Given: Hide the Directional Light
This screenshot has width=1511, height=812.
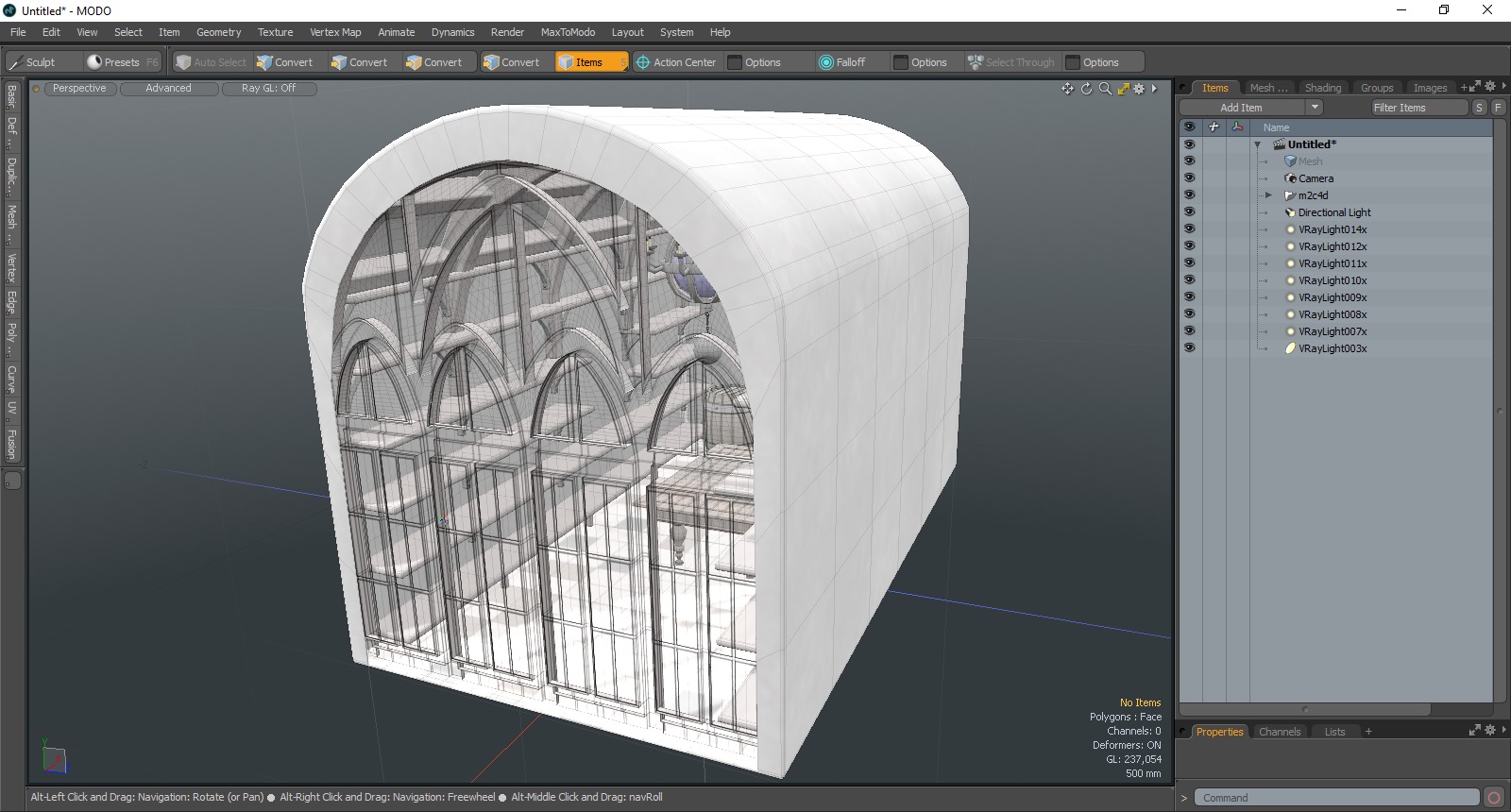Looking at the screenshot, I should pos(1189,212).
